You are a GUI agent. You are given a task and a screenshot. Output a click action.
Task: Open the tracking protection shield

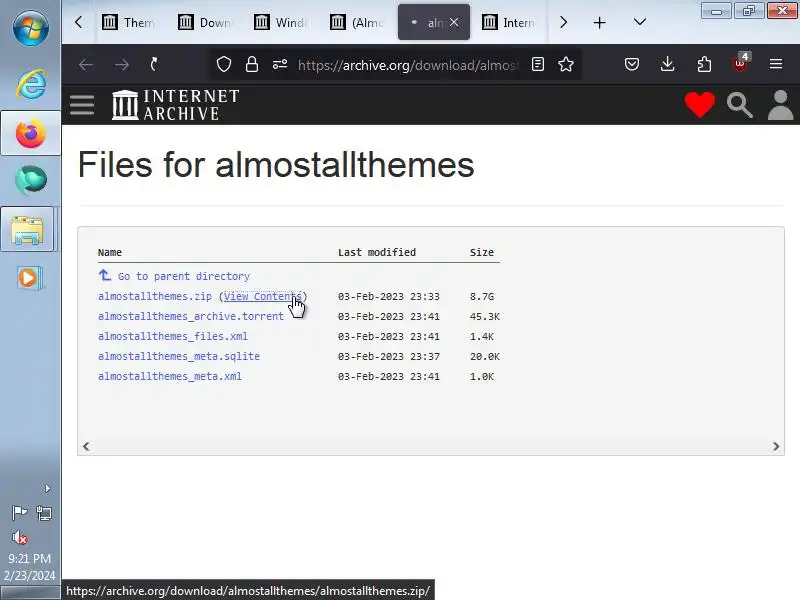224,64
